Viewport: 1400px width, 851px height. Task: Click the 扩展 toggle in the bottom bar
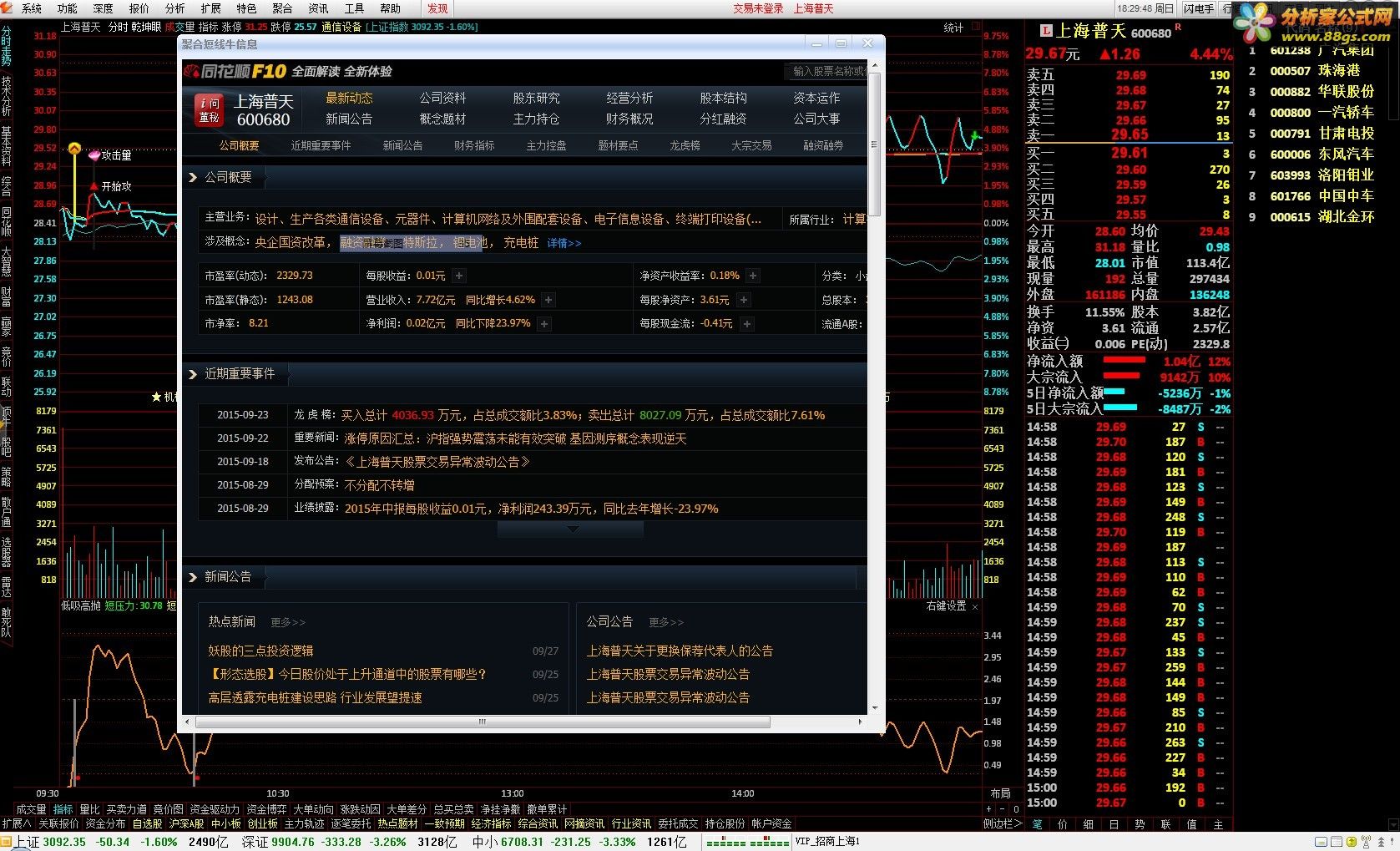(16, 823)
